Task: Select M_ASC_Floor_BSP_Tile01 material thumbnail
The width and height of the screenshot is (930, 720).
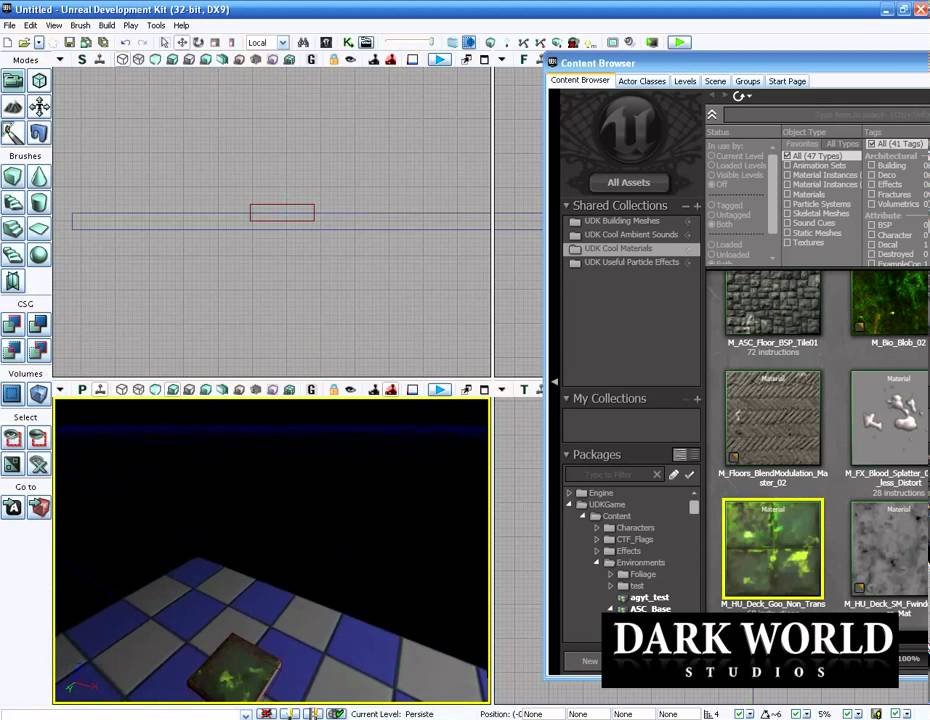Action: (773, 304)
